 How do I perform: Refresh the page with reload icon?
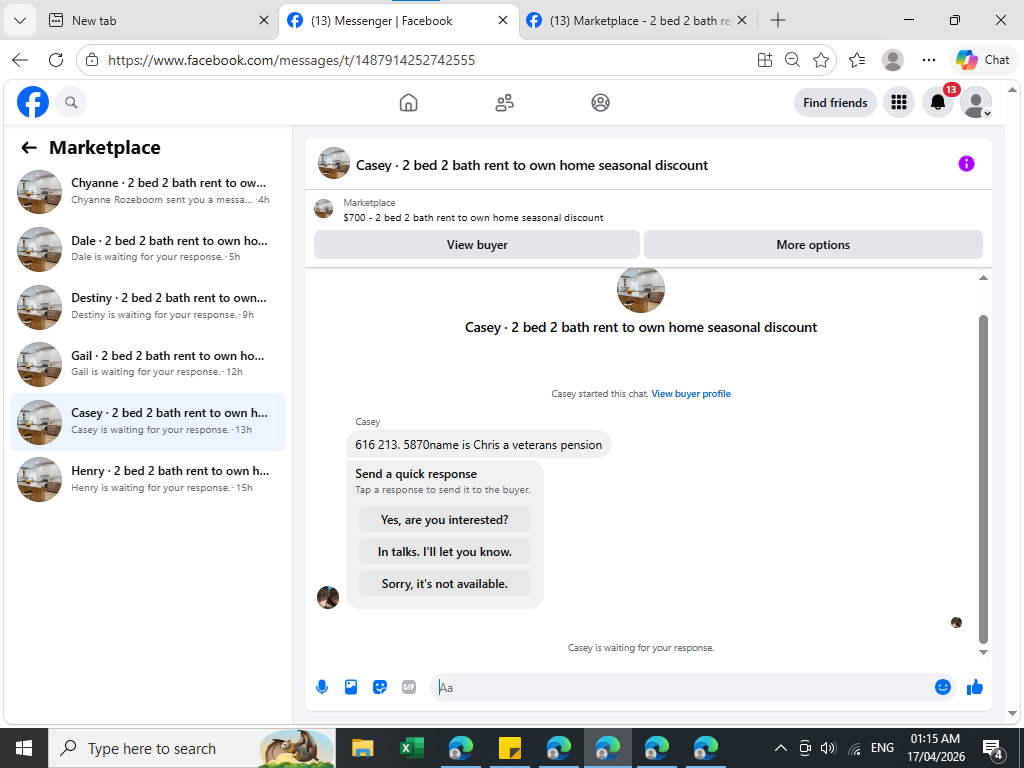(56, 60)
